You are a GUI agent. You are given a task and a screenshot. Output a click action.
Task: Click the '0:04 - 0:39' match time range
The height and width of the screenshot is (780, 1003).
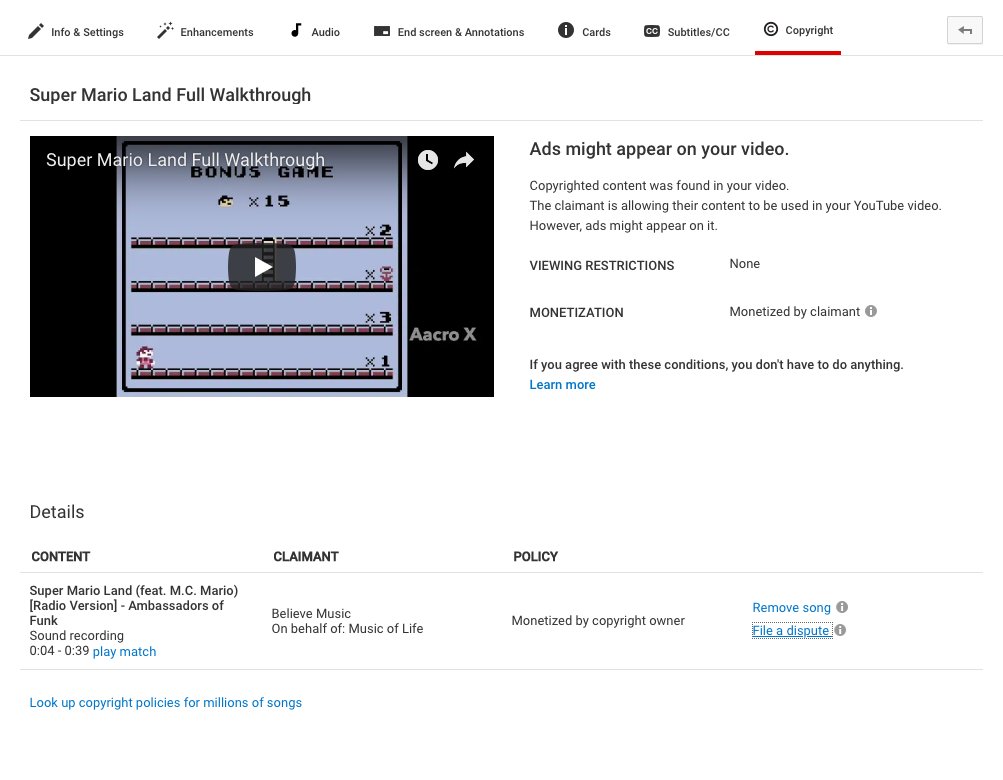click(59, 651)
